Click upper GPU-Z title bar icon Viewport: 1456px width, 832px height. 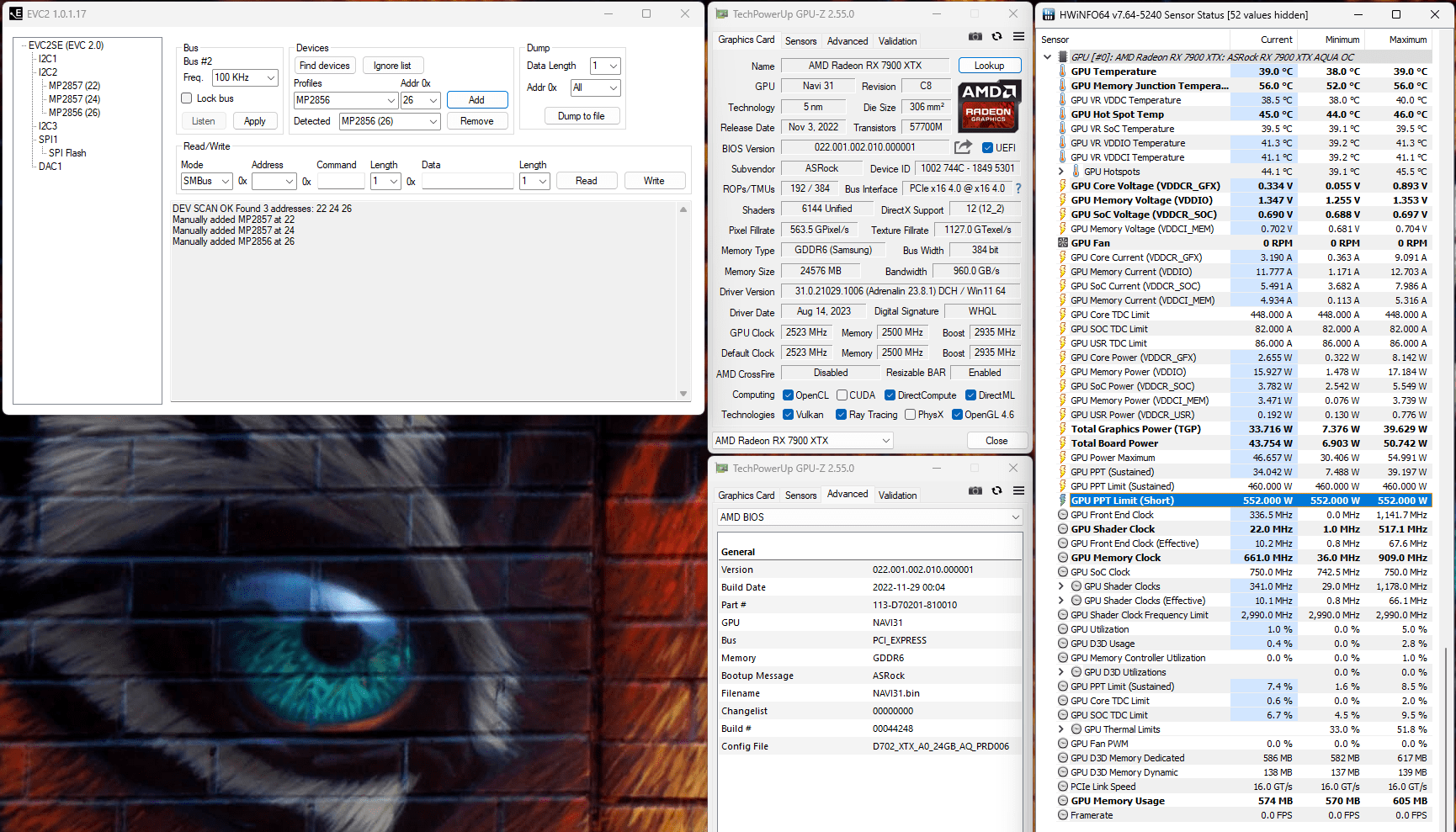tap(721, 13)
